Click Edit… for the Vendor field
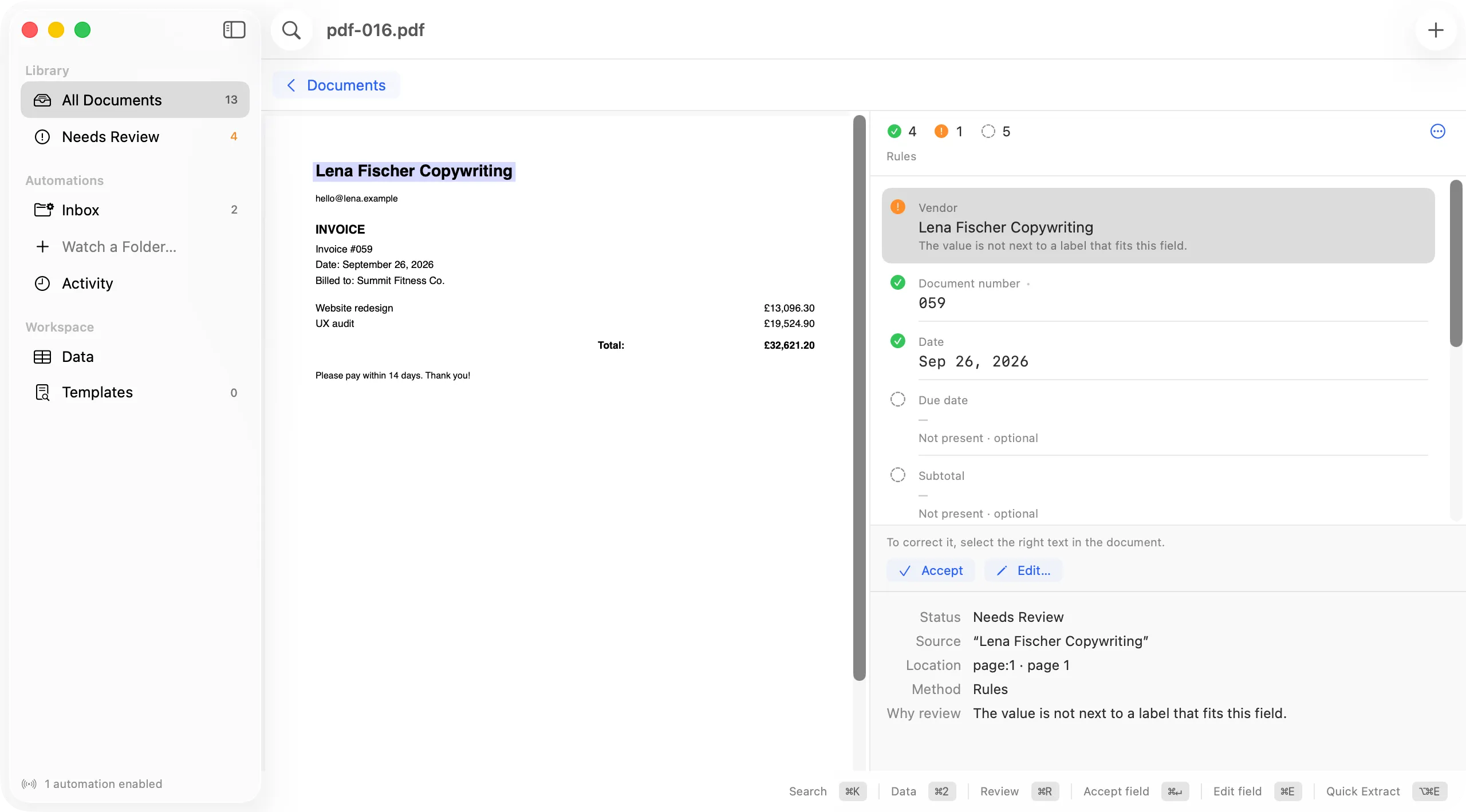Image resolution: width=1466 pixels, height=812 pixels. 1023,570
